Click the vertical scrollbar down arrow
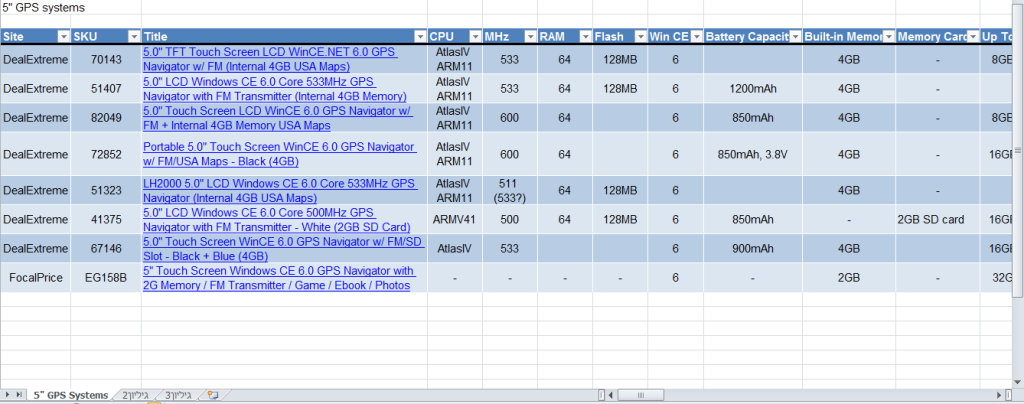1024x404 pixels. 1017,382
